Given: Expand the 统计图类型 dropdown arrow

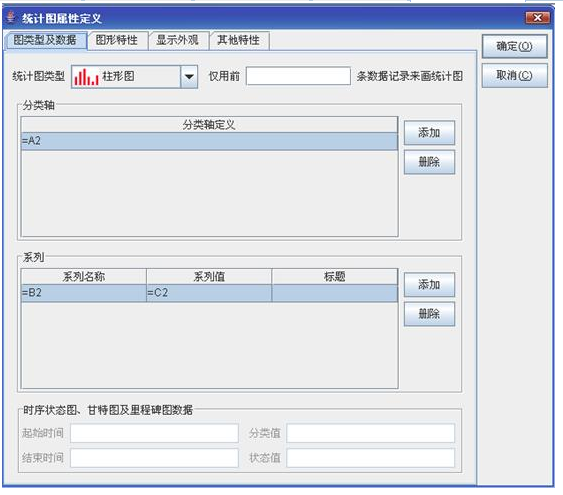Looking at the screenshot, I should [189, 76].
